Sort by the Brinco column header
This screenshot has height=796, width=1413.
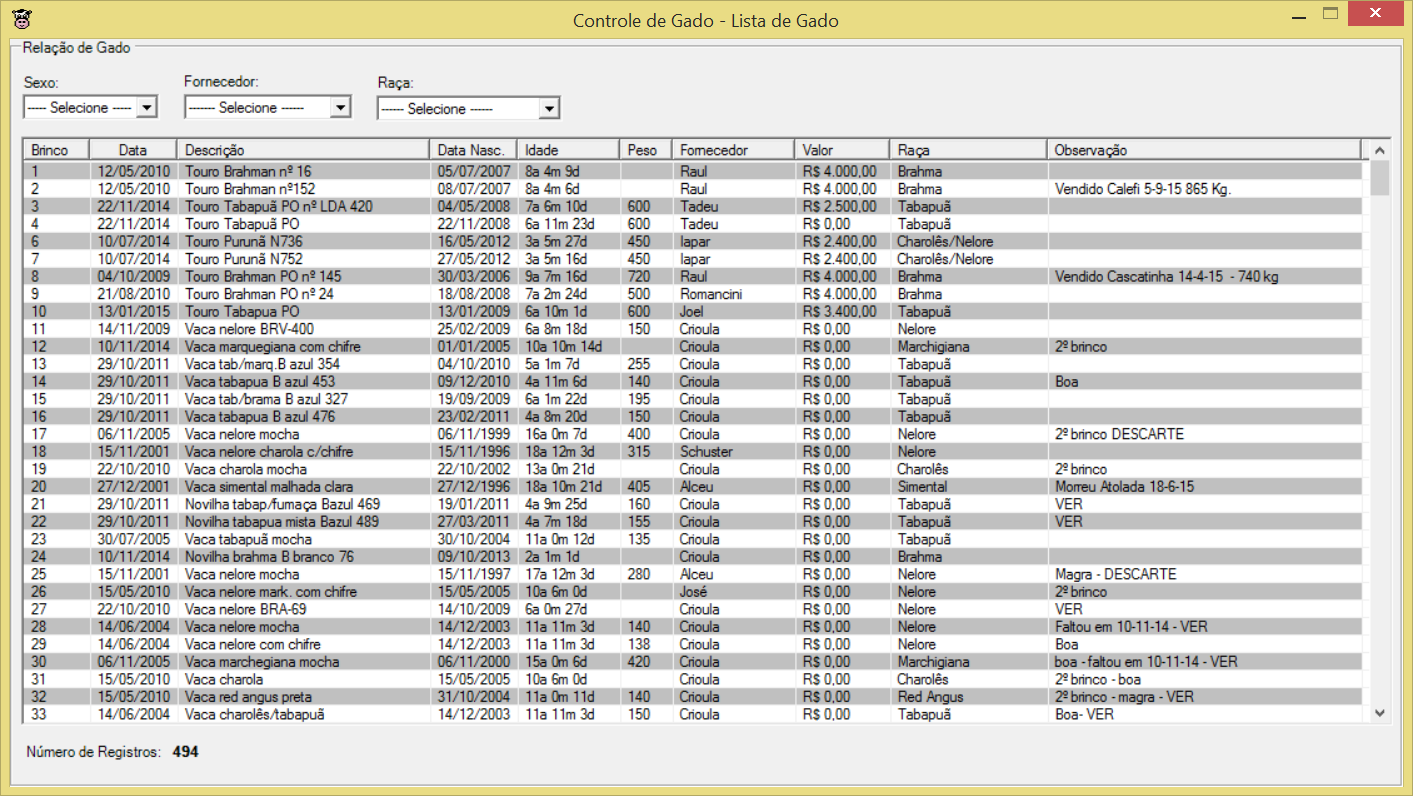[x=56, y=150]
